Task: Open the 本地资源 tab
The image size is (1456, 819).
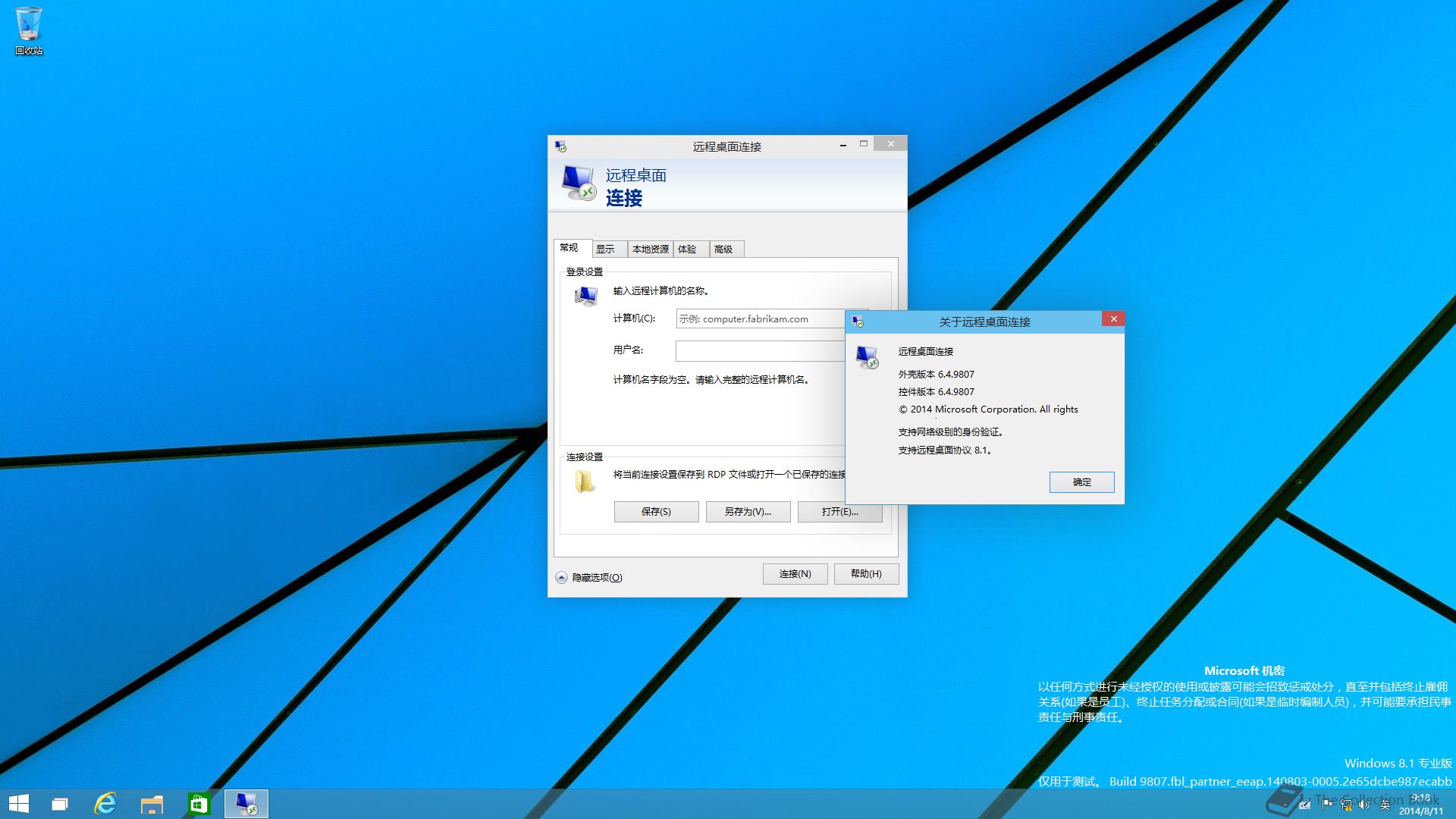Action: tap(651, 249)
